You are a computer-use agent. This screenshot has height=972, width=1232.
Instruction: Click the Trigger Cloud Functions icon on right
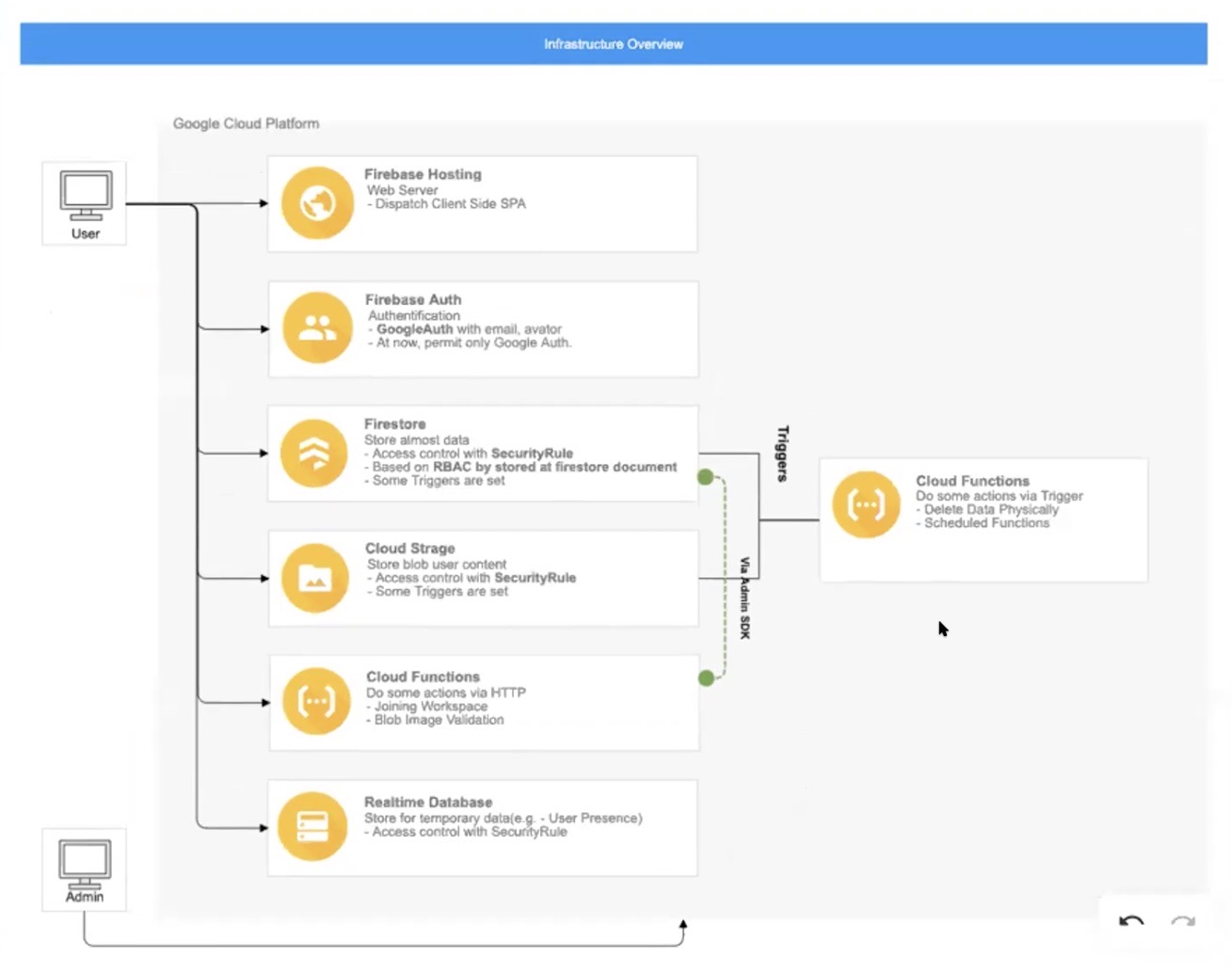(866, 505)
